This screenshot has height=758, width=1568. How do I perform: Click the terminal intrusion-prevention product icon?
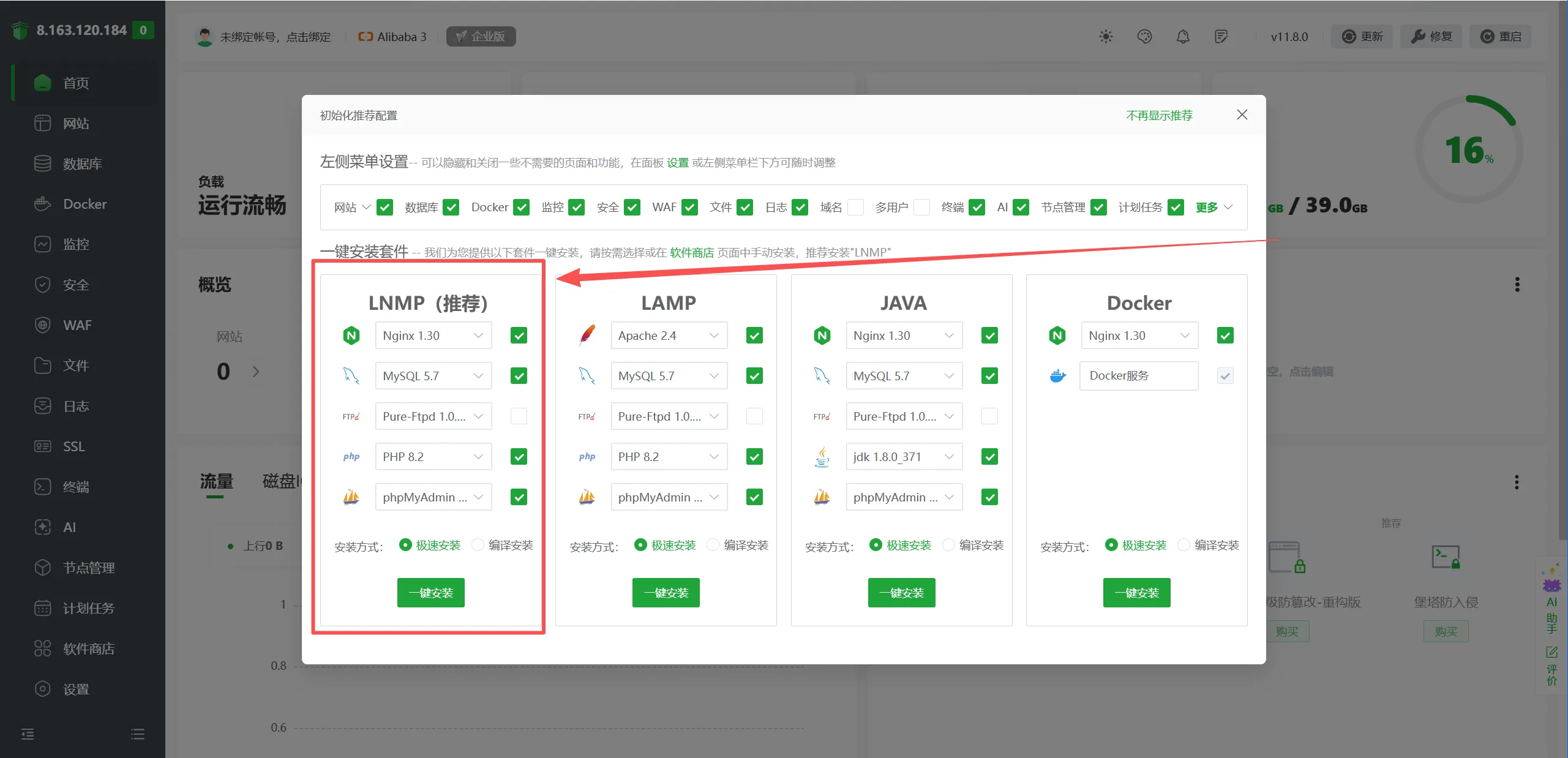pyautogui.click(x=1446, y=558)
